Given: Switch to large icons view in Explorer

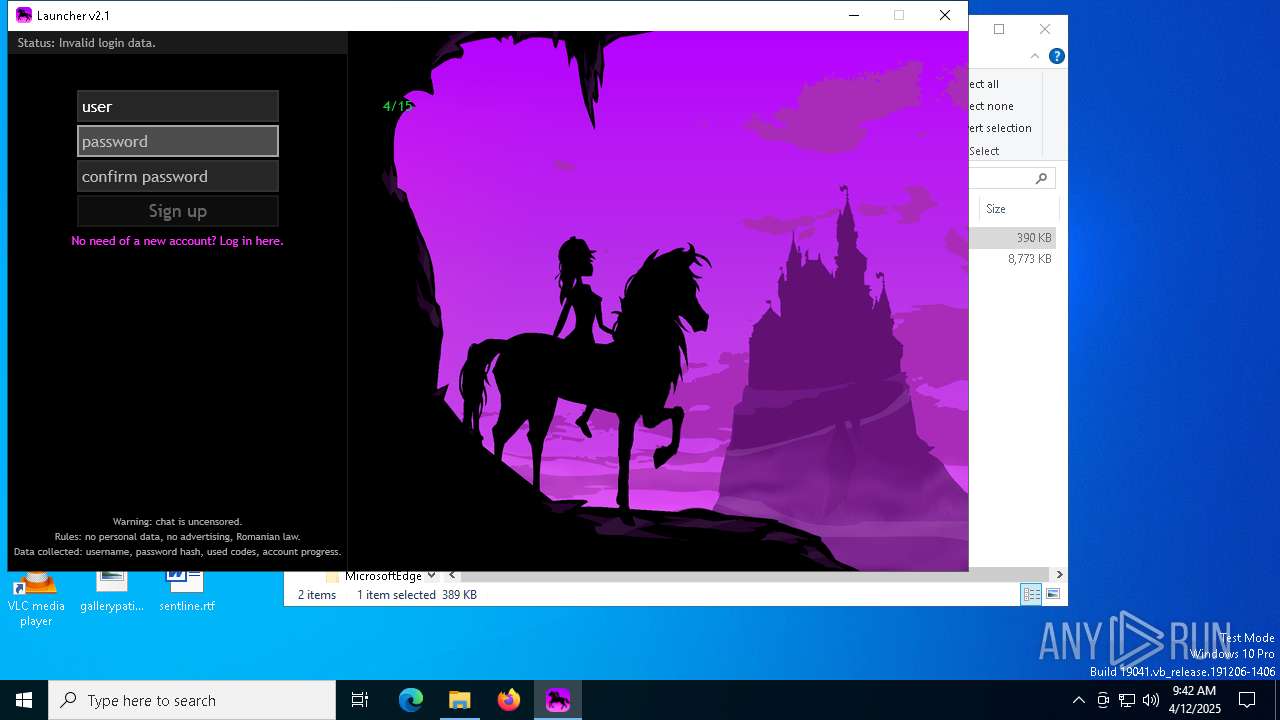Looking at the screenshot, I should 1052,594.
